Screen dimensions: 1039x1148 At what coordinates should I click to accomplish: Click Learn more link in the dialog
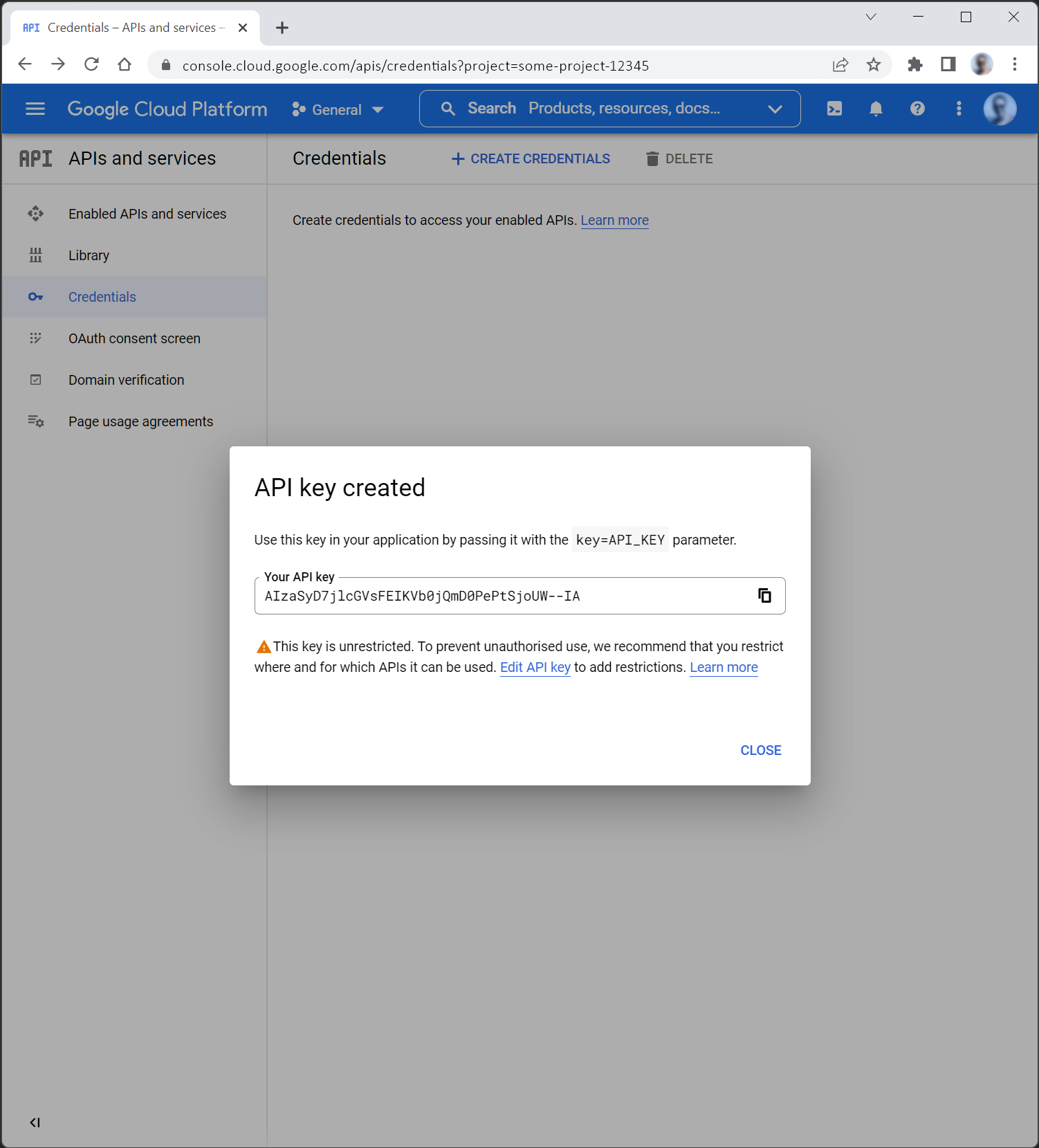click(x=724, y=667)
